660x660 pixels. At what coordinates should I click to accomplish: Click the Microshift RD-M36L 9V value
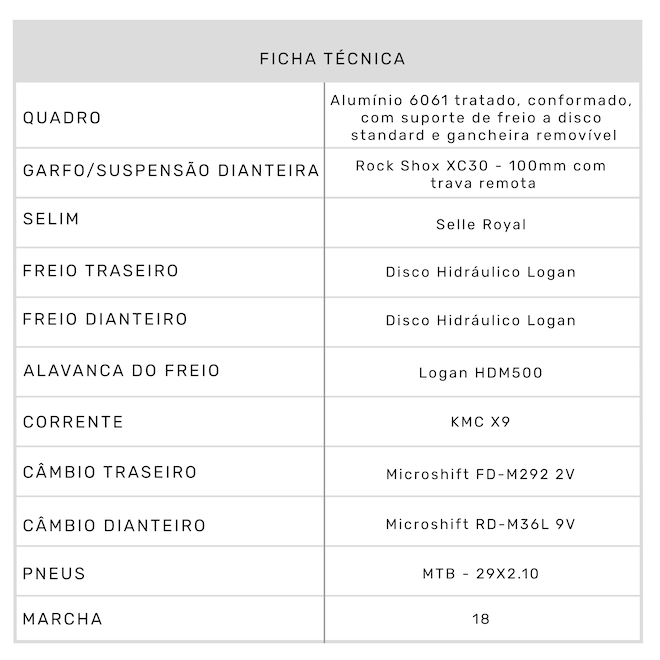(x=481, y=525)
